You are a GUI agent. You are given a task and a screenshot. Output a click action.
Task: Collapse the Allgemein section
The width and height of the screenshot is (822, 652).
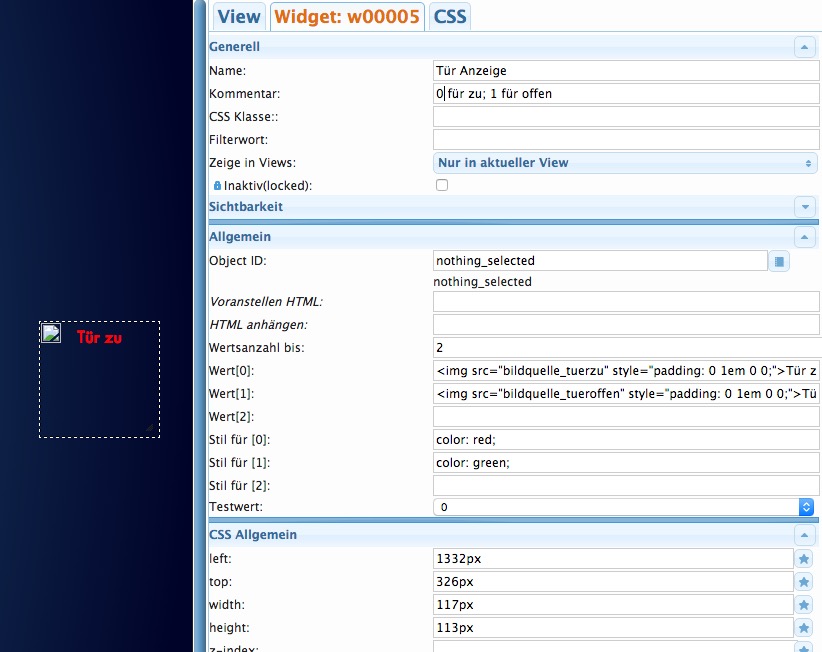coord(804,237)
